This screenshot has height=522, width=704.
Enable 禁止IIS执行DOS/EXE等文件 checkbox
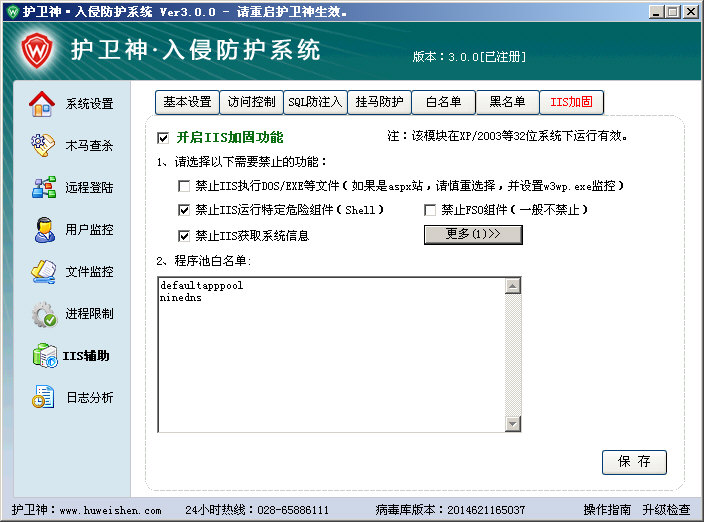pyautogui.click(x=184, y=186)
